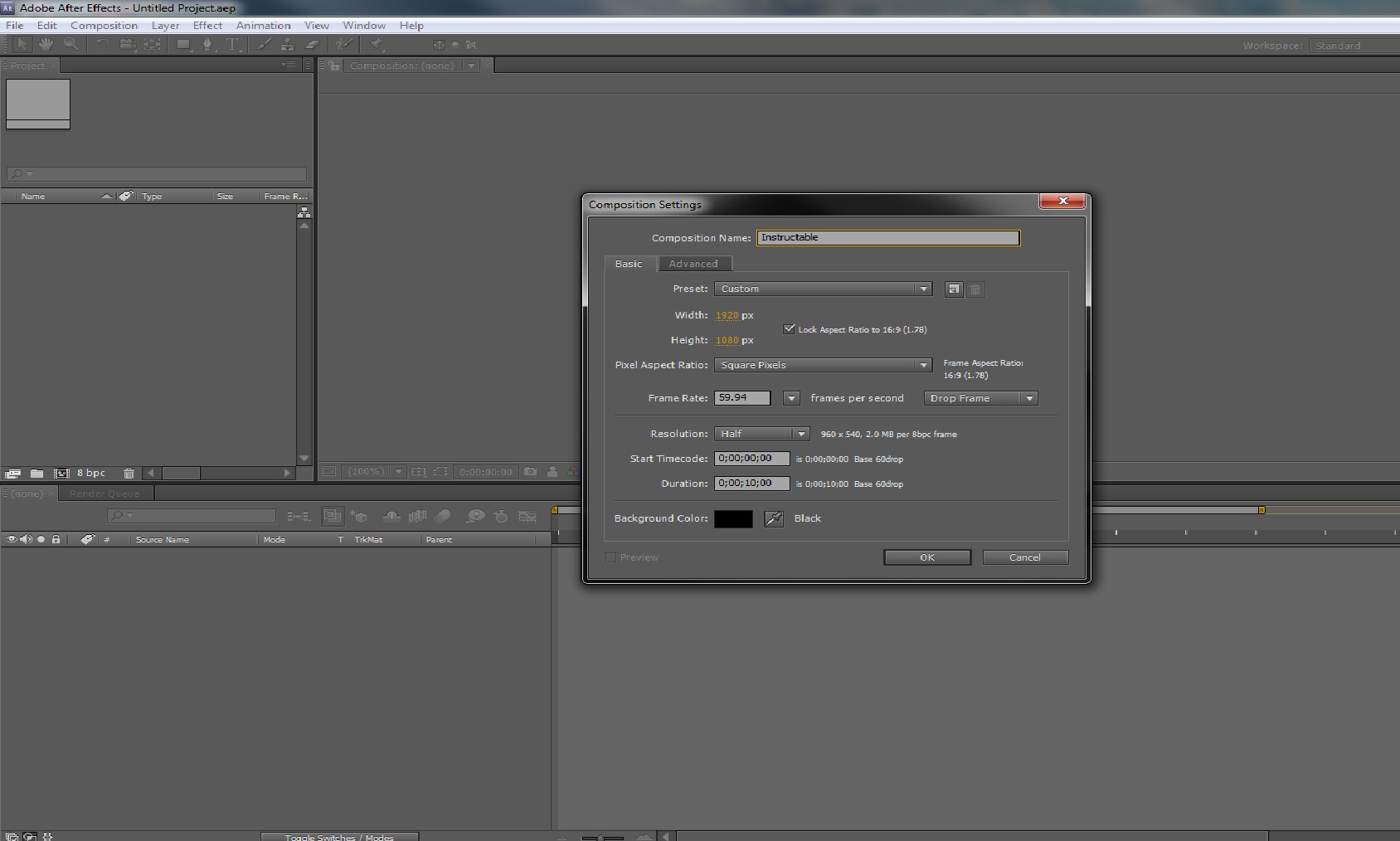
Task: Click the Background Color black swatch
Action: coord(733,518)
